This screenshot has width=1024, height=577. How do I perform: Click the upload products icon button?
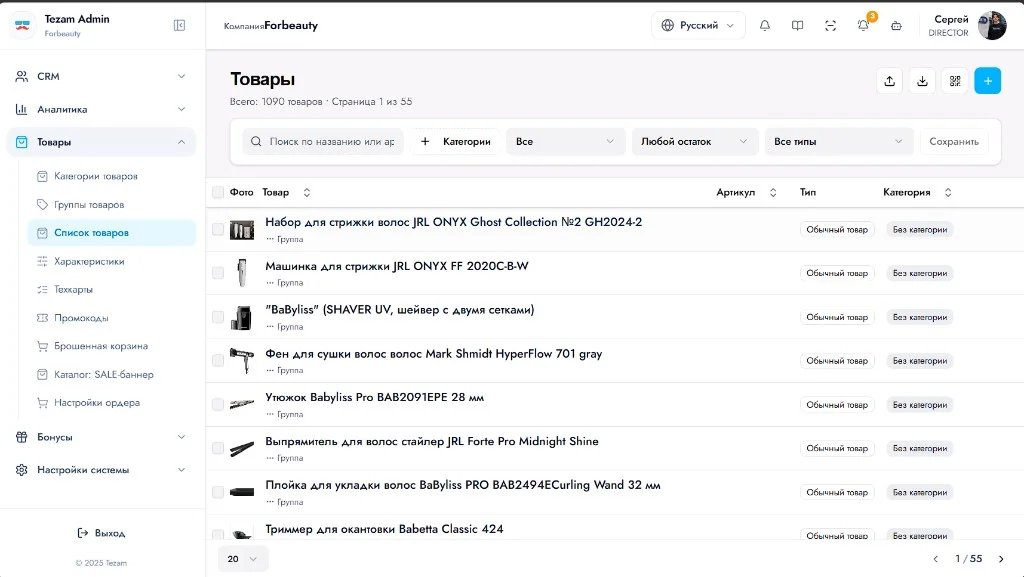[889, 81]
